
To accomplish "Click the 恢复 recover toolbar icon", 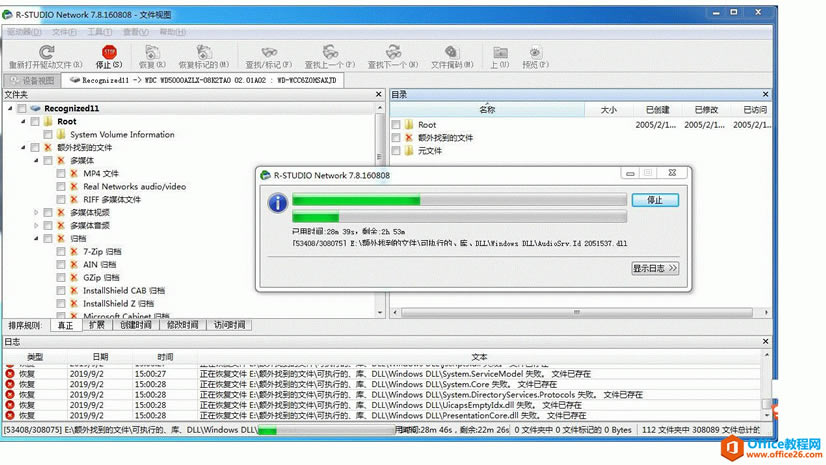I will (x=152, y=52).
